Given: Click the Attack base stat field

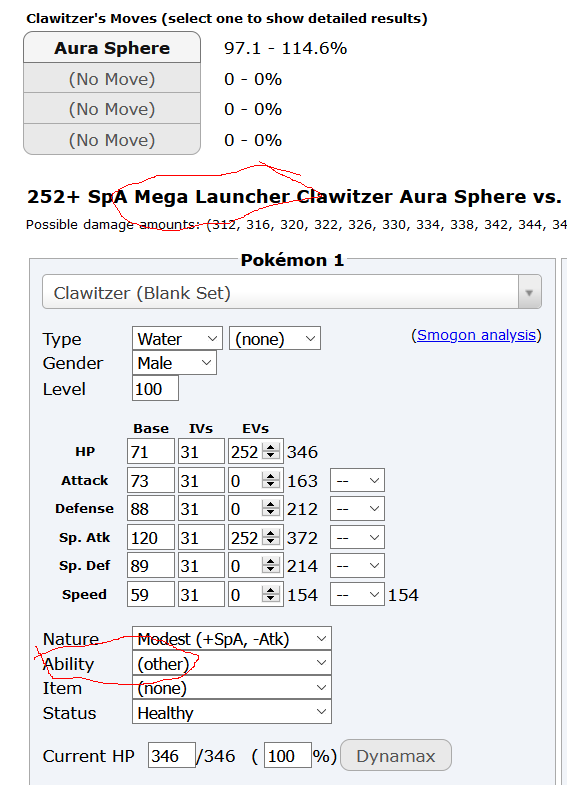Looking at the screenshot, I should (x=151, y=481).
